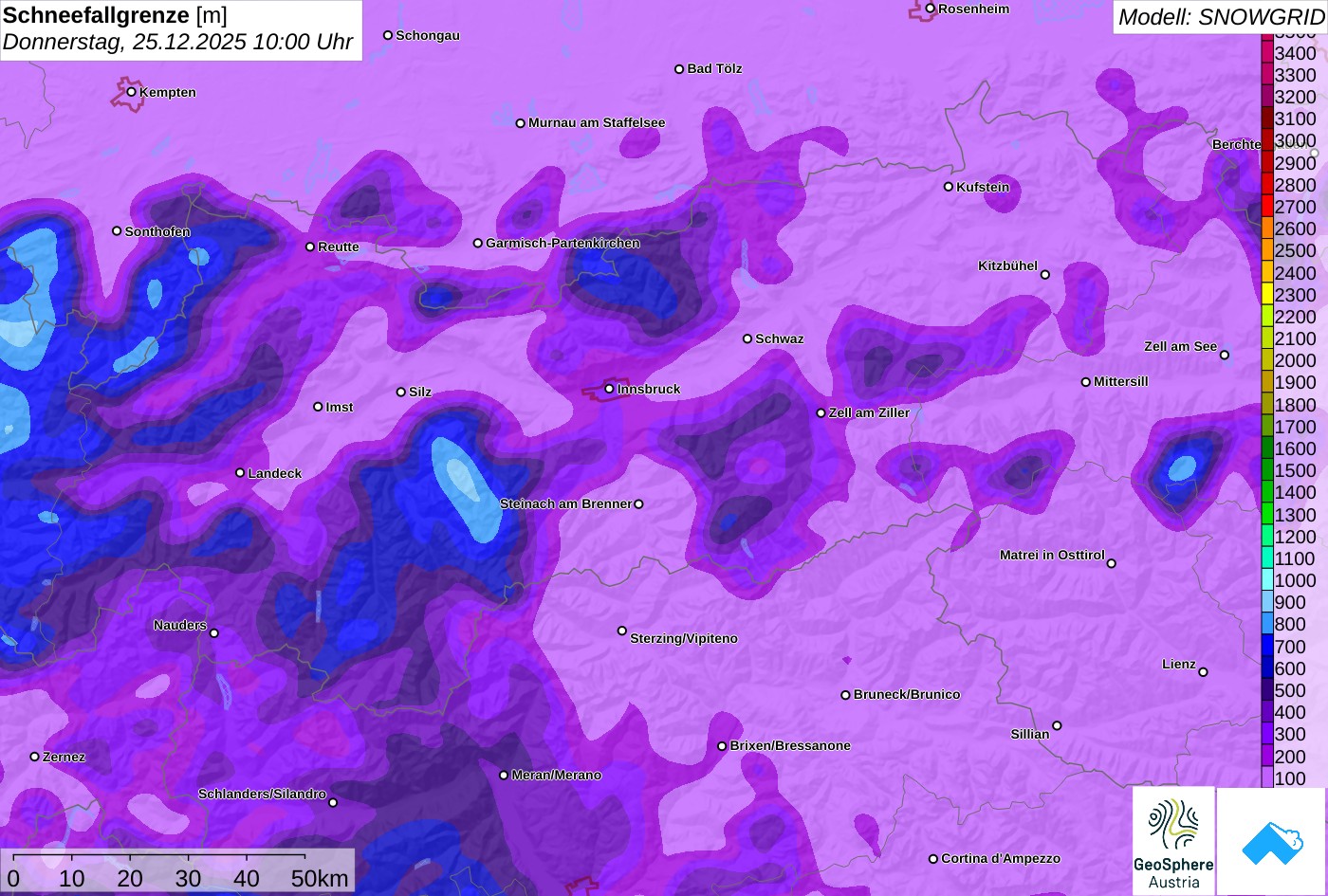Viewport: 1328px width, 896px height.
Task: Click the blue mountain cloud logo
Action: pyautogui.click(x=1272, y=841)
